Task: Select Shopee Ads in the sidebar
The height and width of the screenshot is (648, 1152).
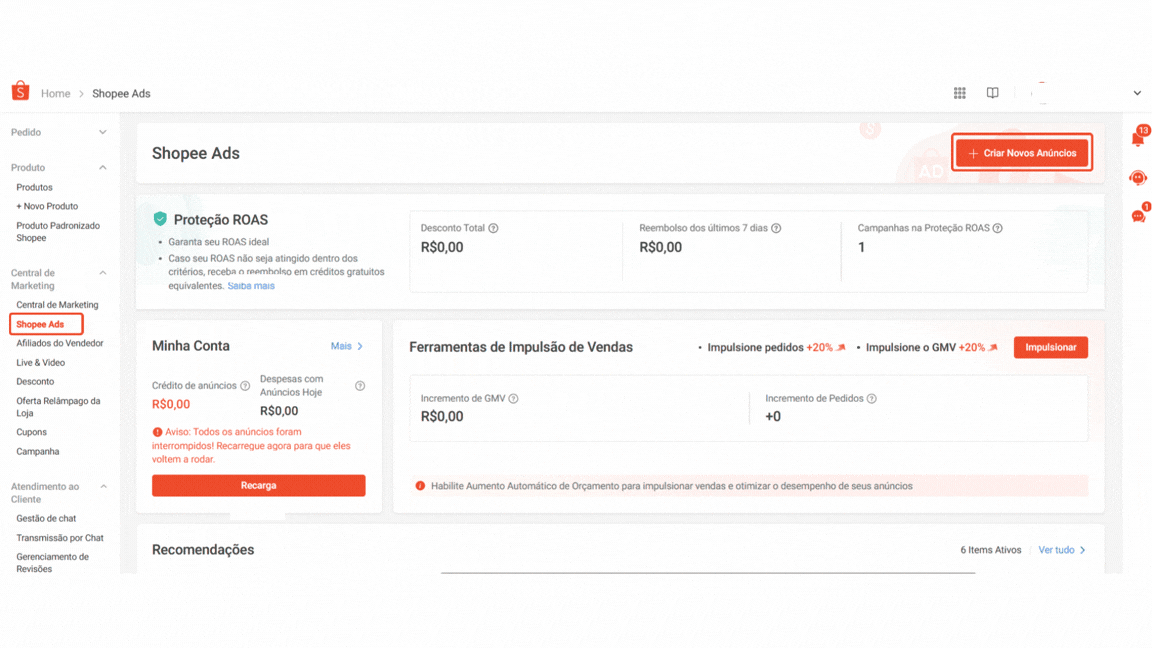Action: (40, 324)
